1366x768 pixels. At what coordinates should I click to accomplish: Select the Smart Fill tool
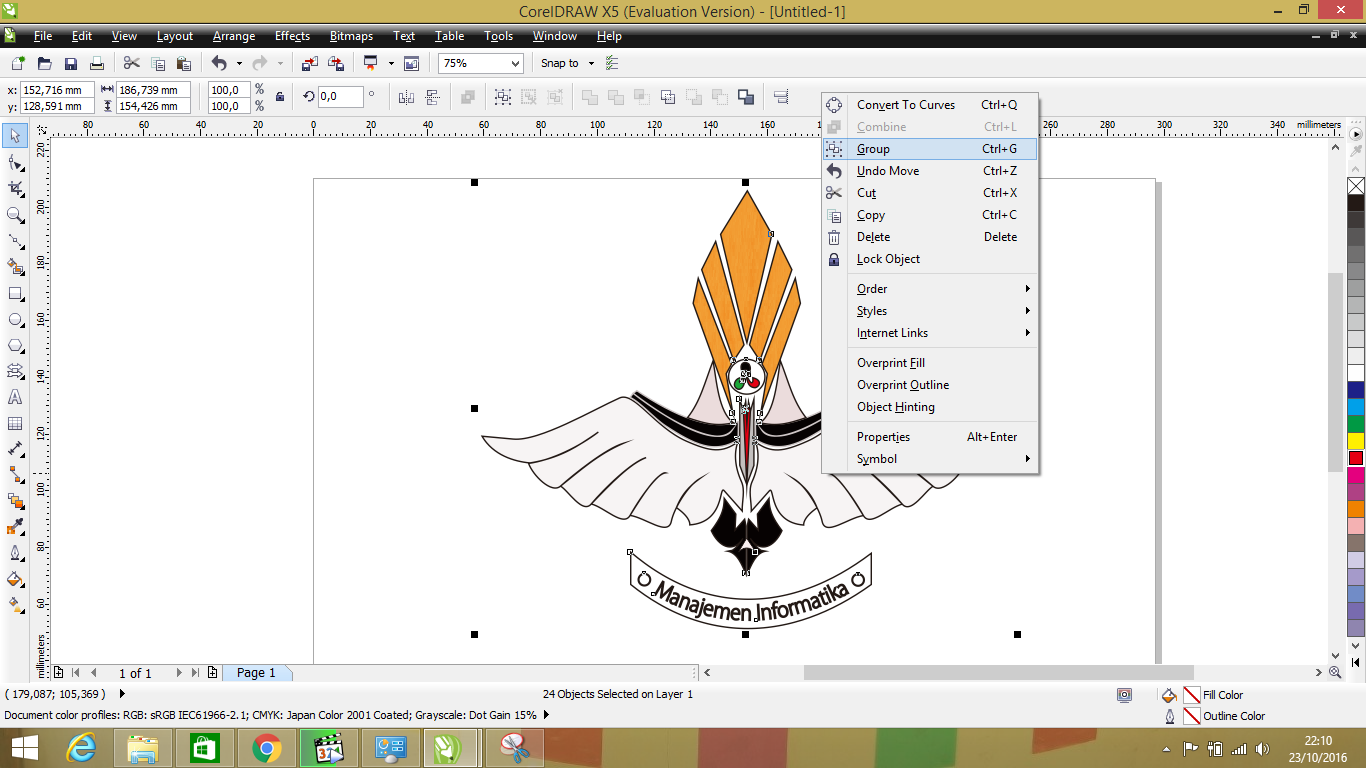point(16,267)
